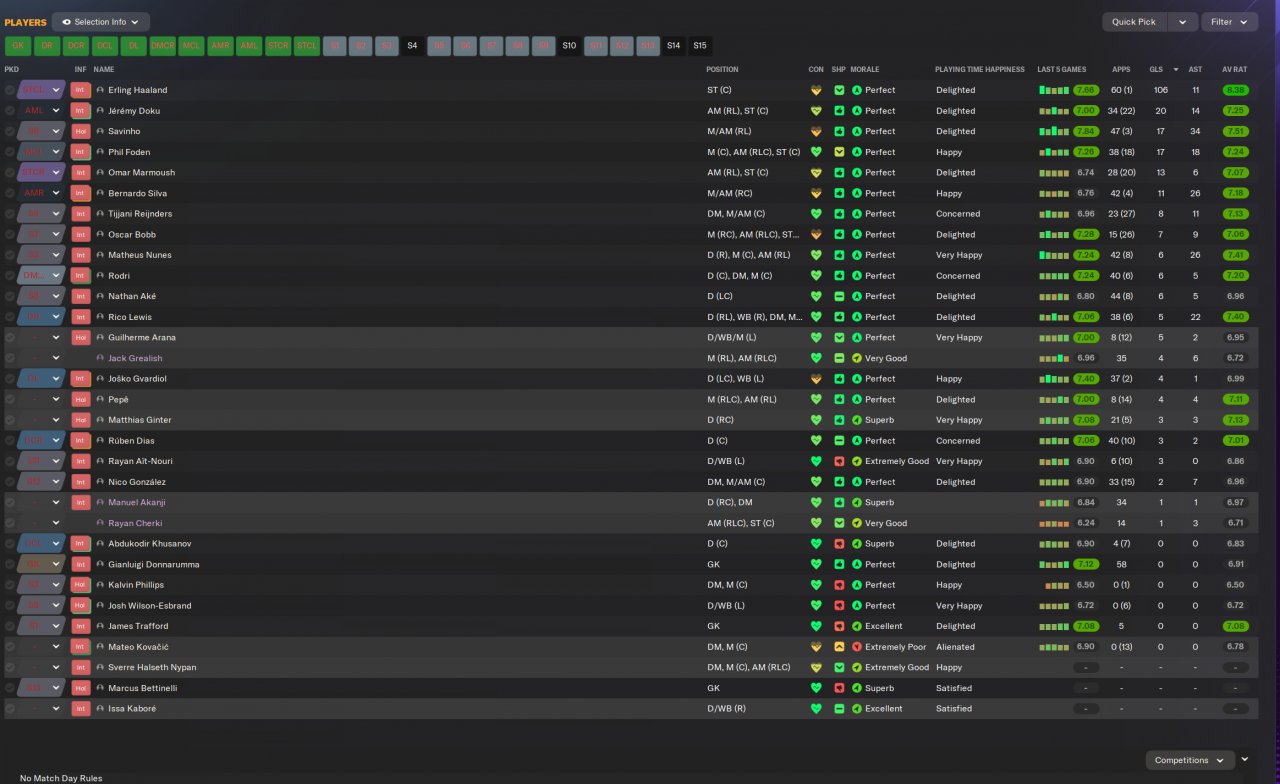Select the S15 substitute slot

coord(700,46)
